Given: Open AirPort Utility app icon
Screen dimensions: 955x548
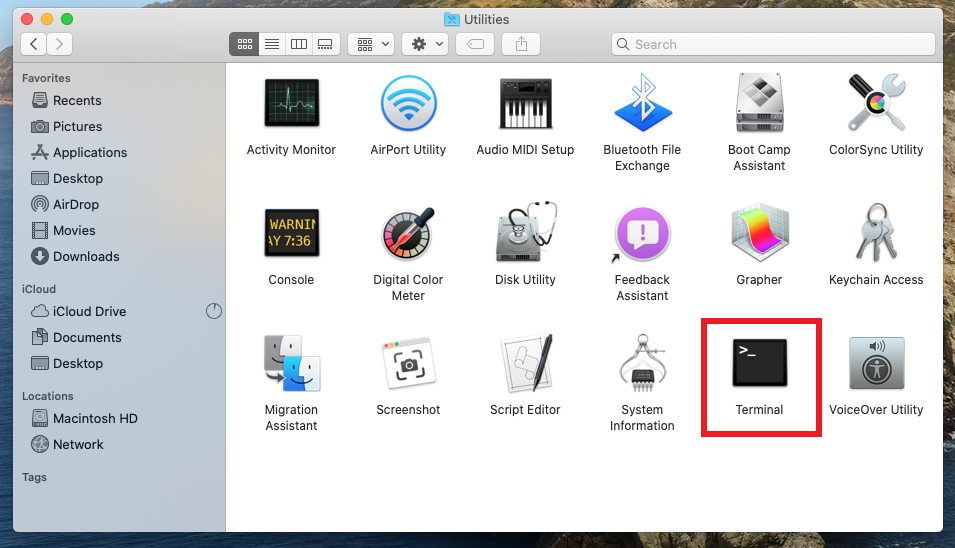Looking at the screenshot, I should point(409,103).
